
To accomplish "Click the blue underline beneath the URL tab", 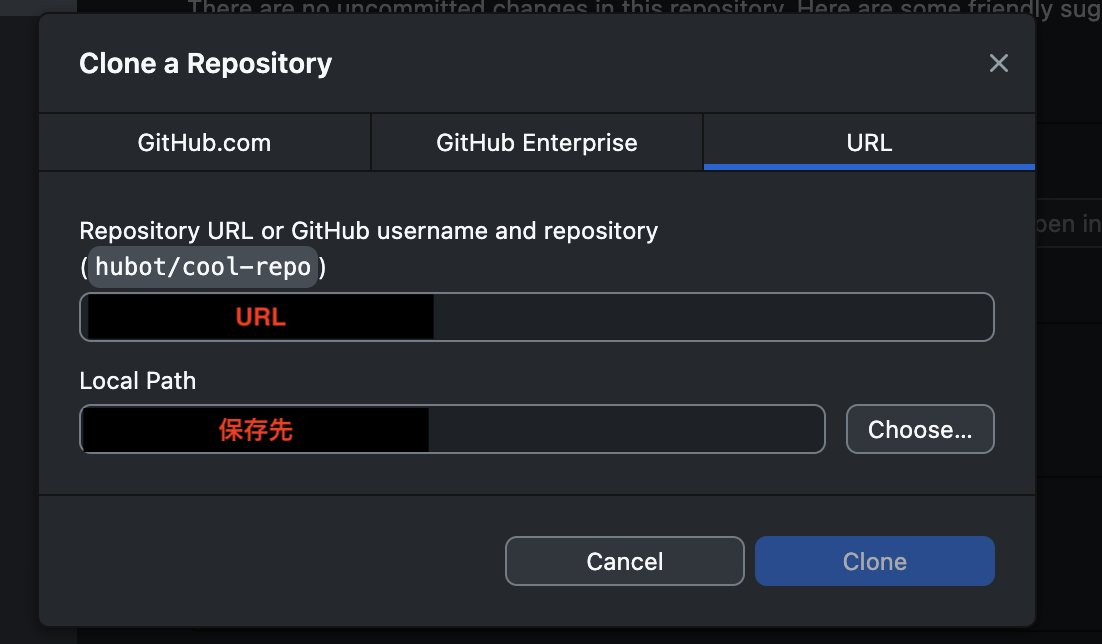I will pos(869,166).
